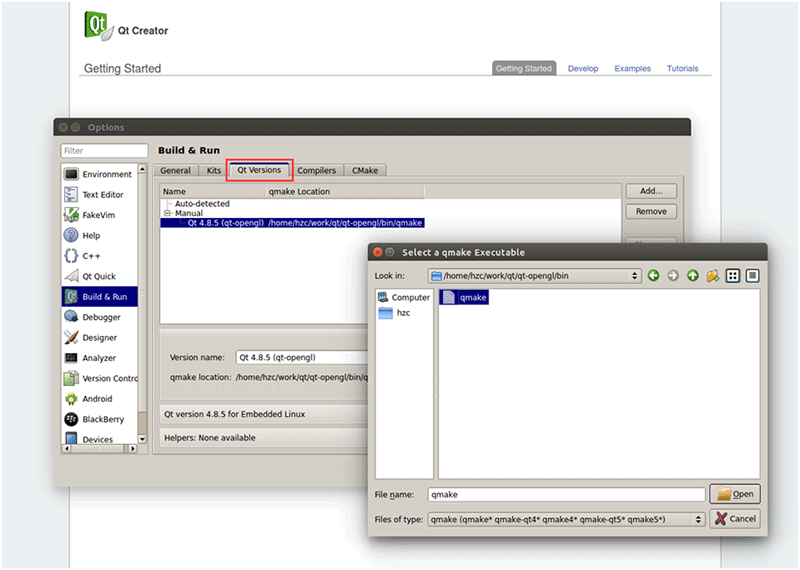Open the Look in path dropdown
The width and height of the screenshot is (800, 570).
(x=534, y=276)
